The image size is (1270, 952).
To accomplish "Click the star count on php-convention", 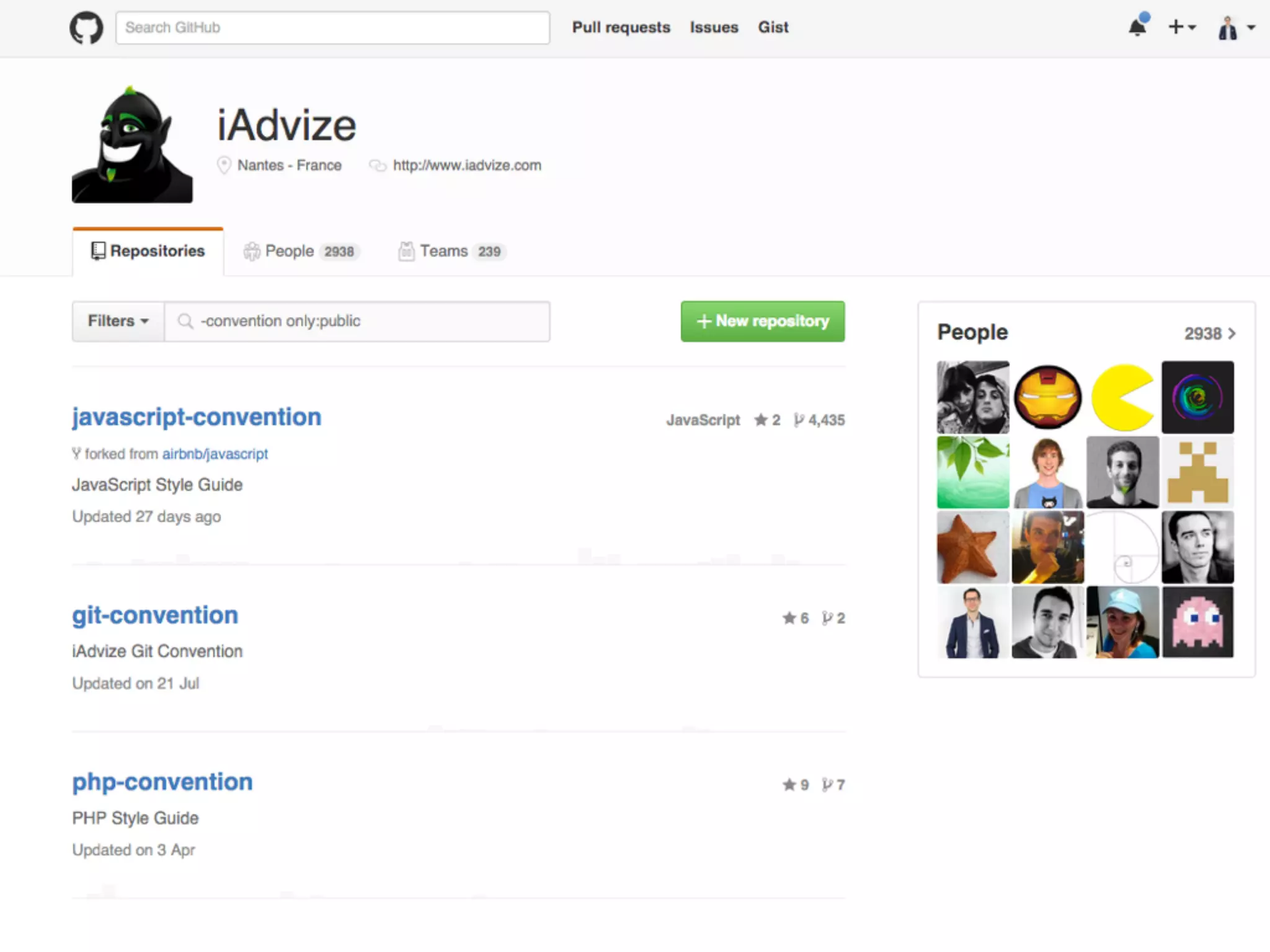I will [x=796, y=785].
